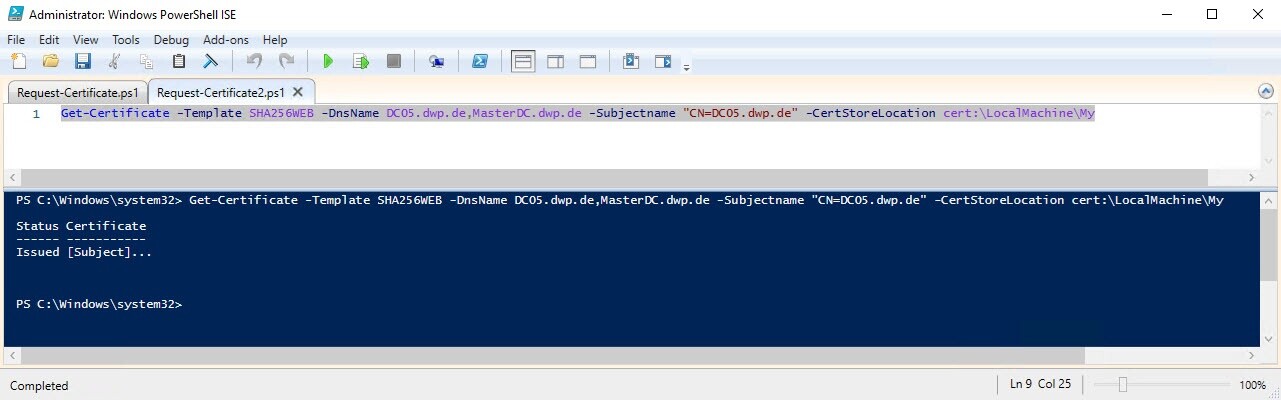Screen dimensions: 1281x400
Task: Launch PowerShell.exe from toolbar icon
Action: pyautogui.click(x=480, y=62)
